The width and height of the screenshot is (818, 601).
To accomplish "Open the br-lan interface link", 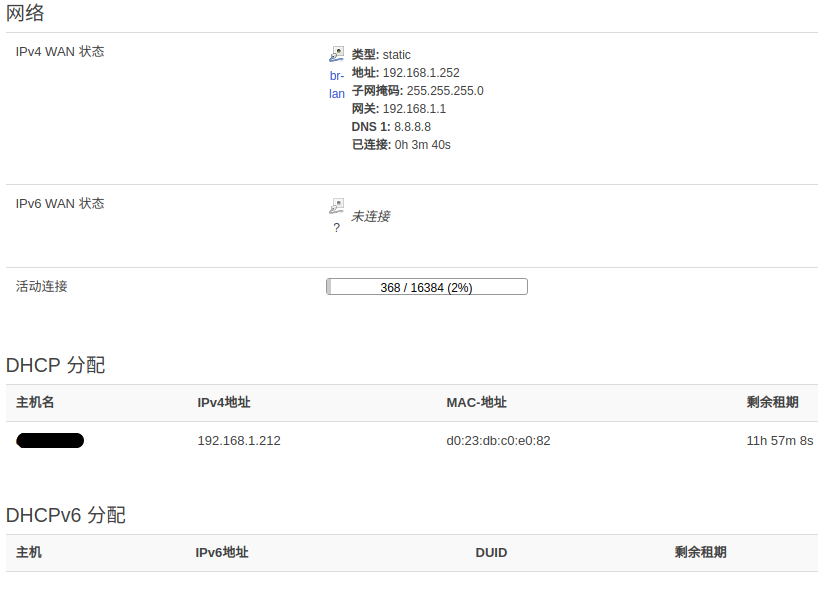I will coord(337,85).
